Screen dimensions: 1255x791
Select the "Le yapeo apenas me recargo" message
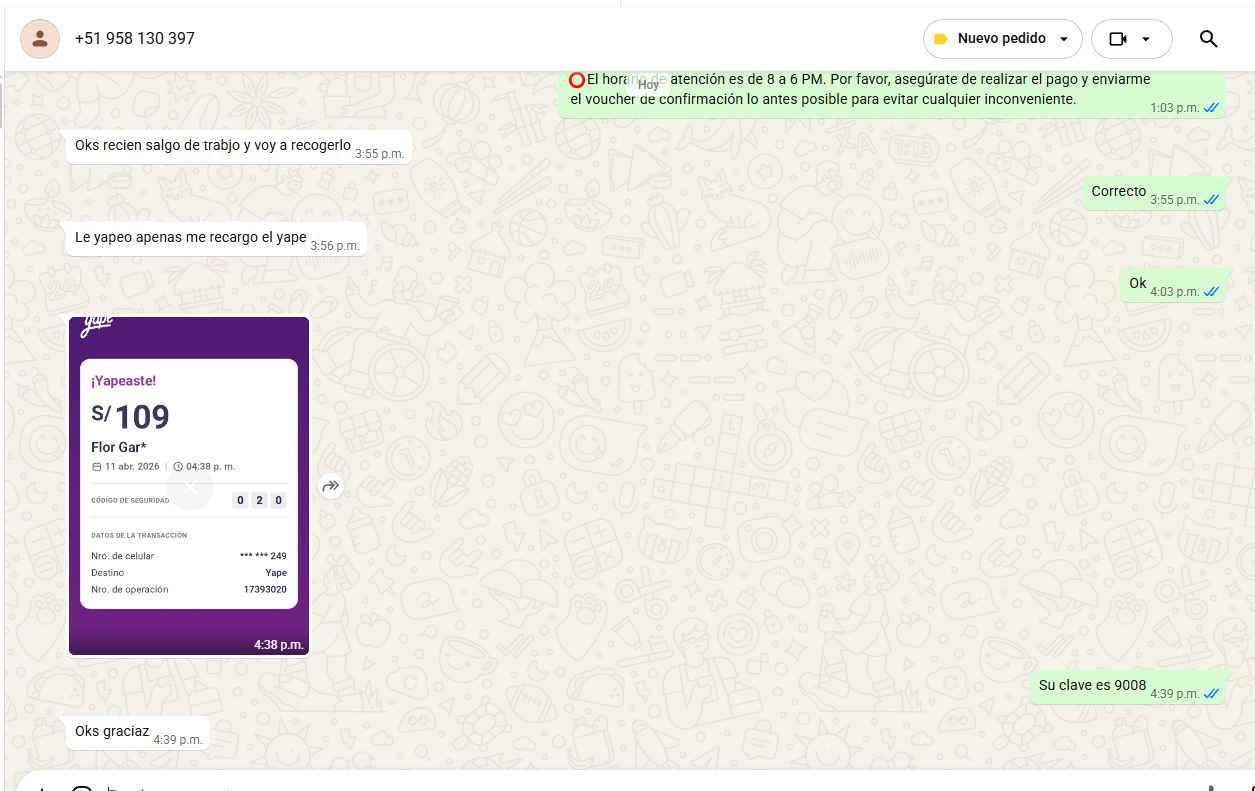(x=190, y=238)
